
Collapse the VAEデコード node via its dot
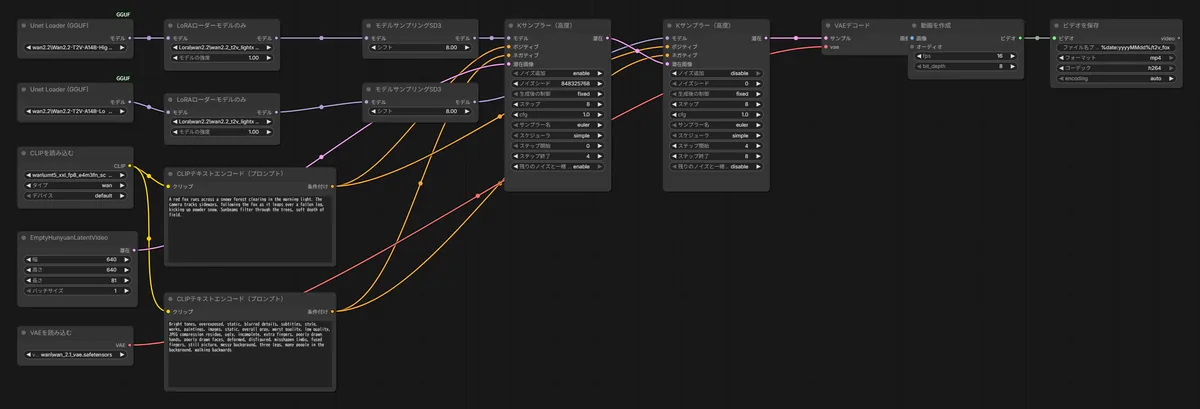[x=829, y=26]
